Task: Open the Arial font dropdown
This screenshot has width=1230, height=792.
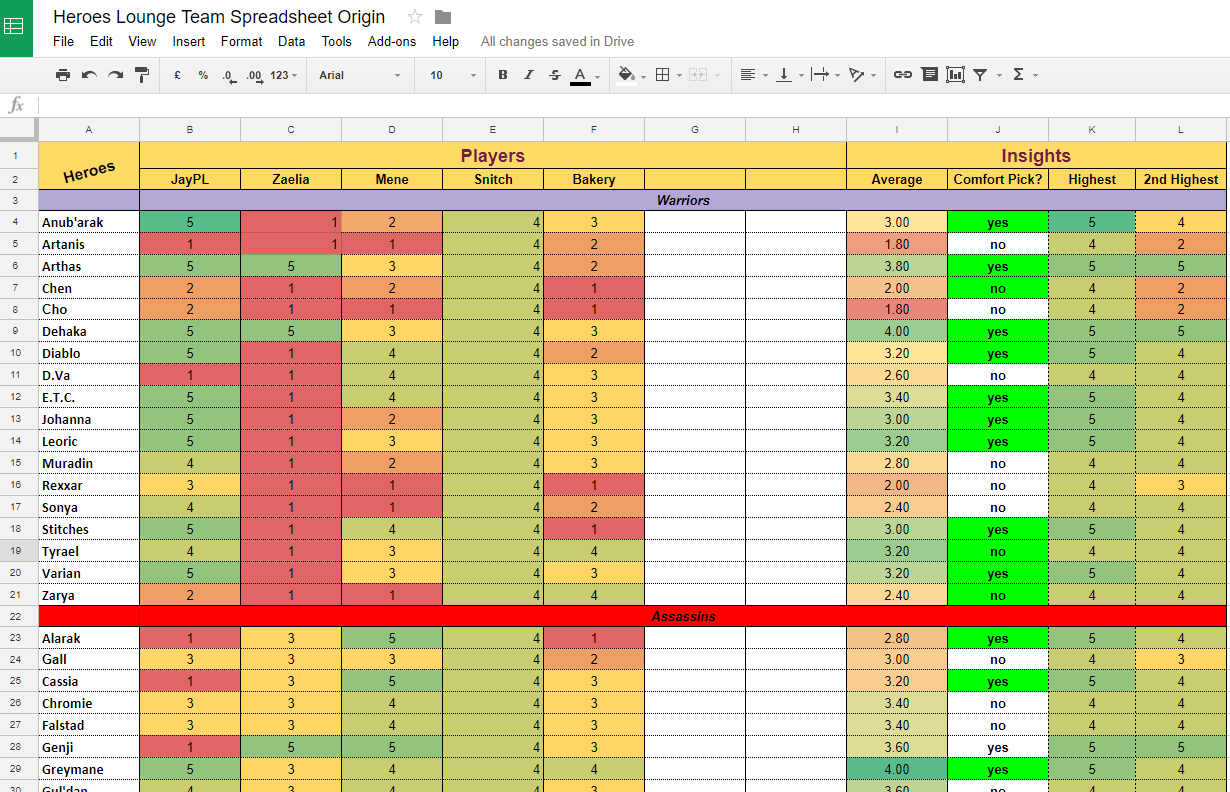Action: [x=360, y=75]
